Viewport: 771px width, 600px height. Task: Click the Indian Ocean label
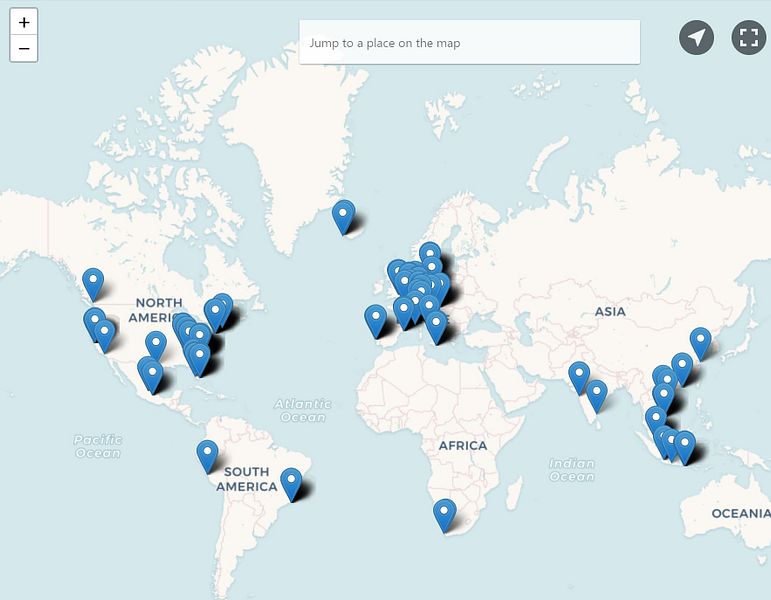click(x=572, y=470)
